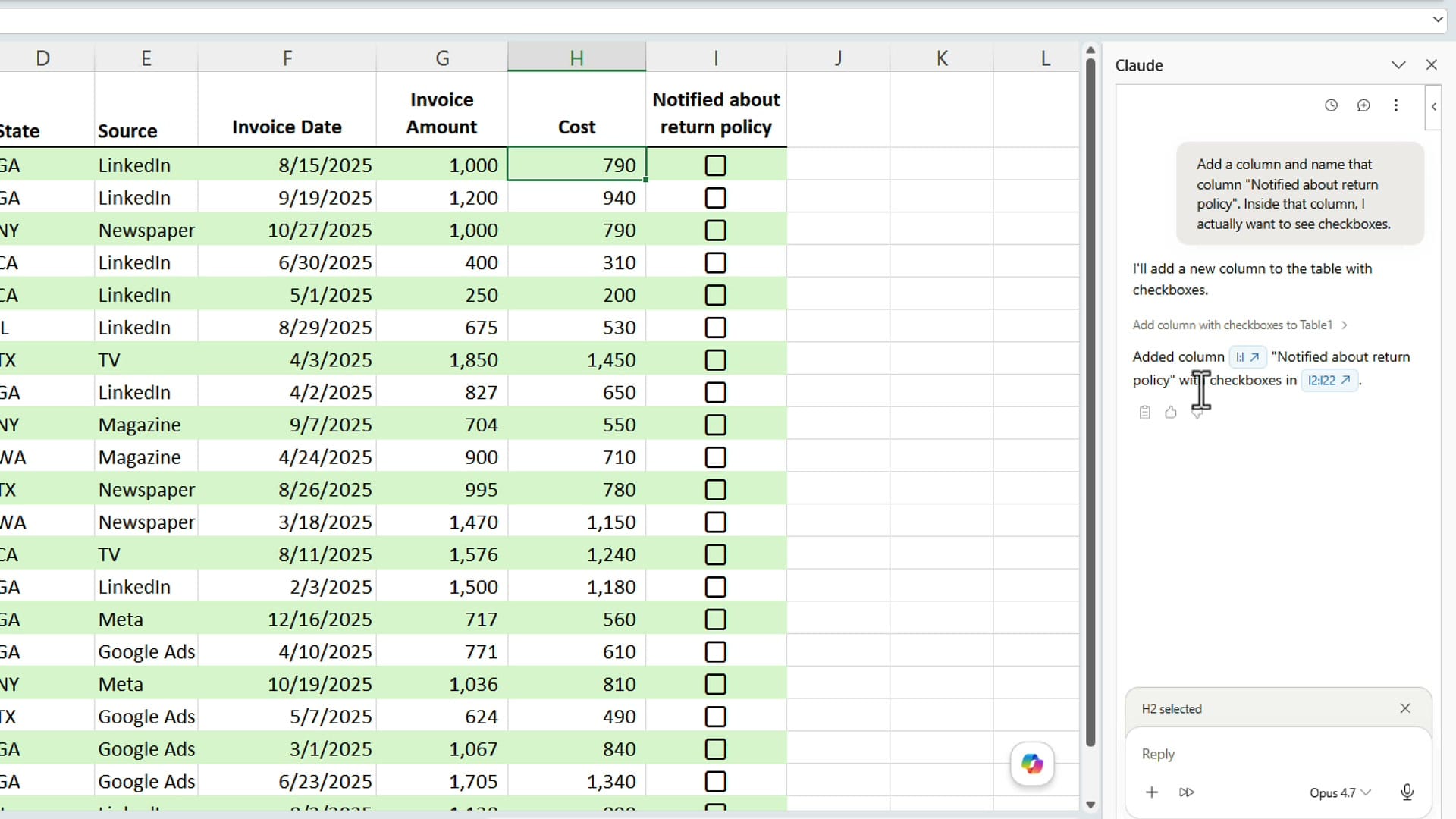Open the Opus 4.7 model selector
This screenshot has width=1456, height=819.
coord(1340,792)
